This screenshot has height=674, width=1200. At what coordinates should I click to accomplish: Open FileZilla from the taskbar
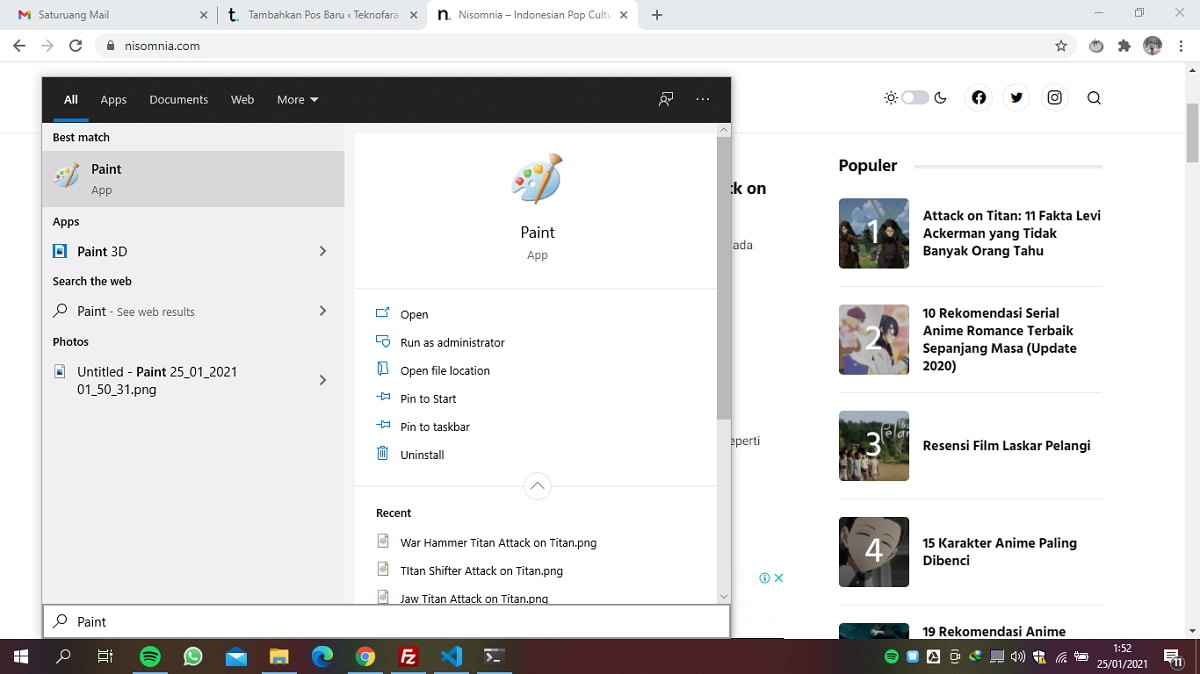pos(408,657)
